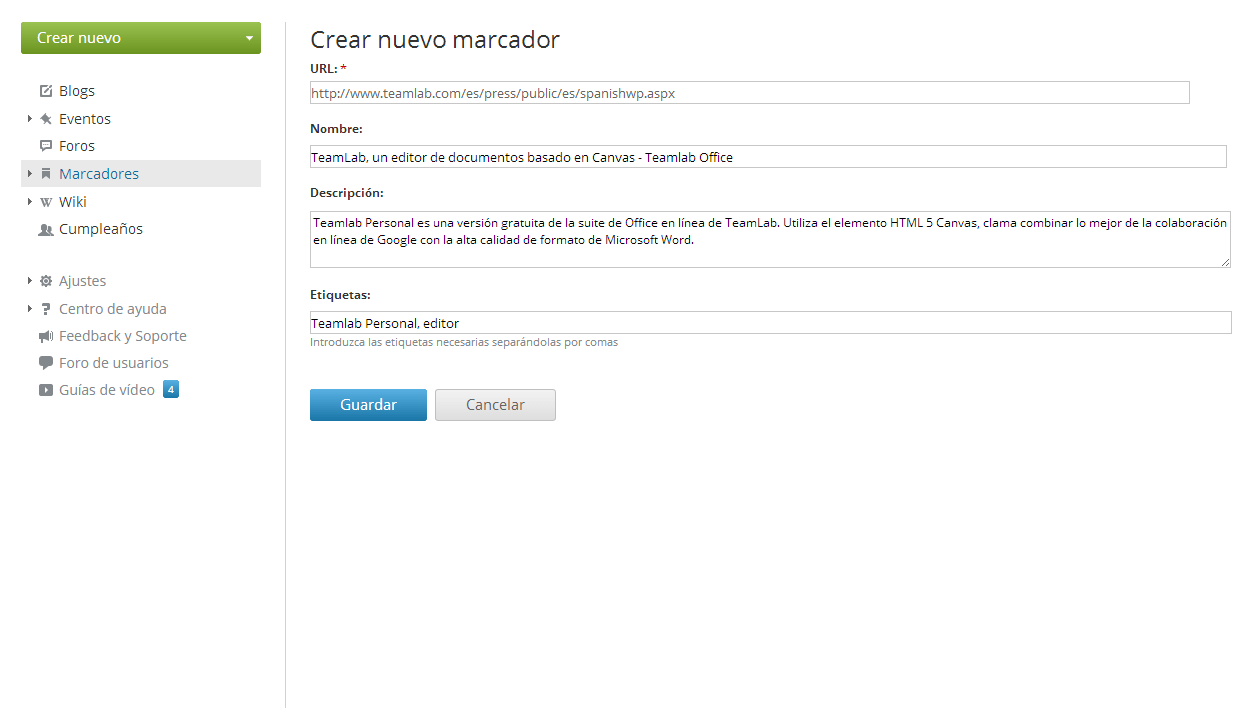Open Feedback y Soporte link
This screenshot has width=1240, height=708.
tap(123, 336)
